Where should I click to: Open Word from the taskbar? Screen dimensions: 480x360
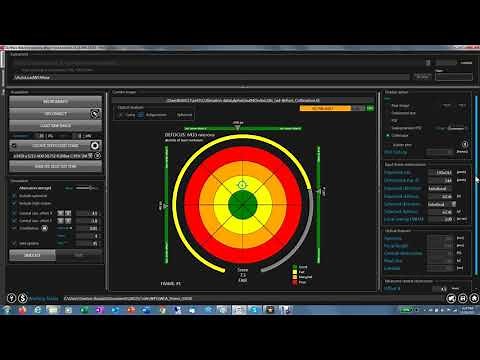tap(147, 310)
